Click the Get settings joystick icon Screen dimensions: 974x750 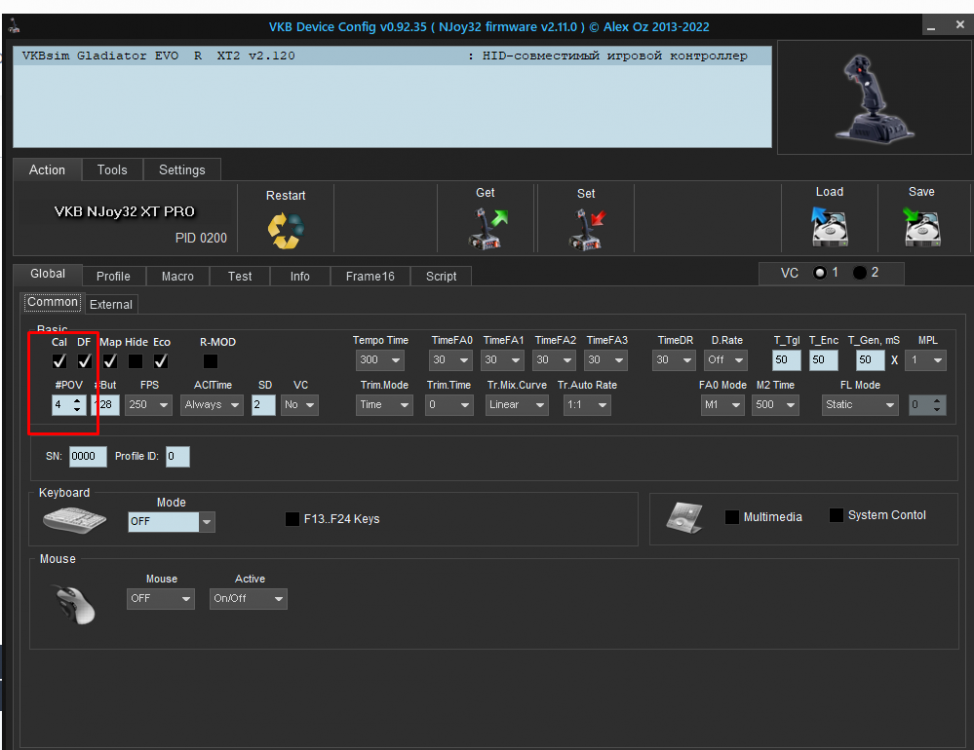[485, 229]
